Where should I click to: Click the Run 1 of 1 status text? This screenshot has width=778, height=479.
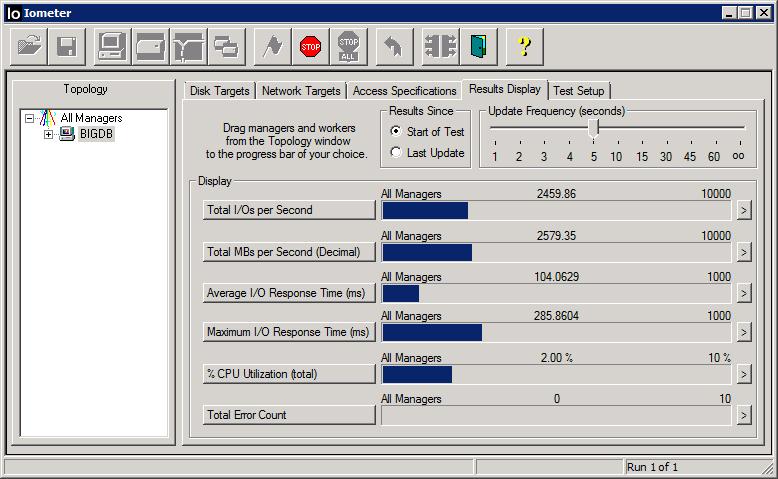(x=652, y=467)
